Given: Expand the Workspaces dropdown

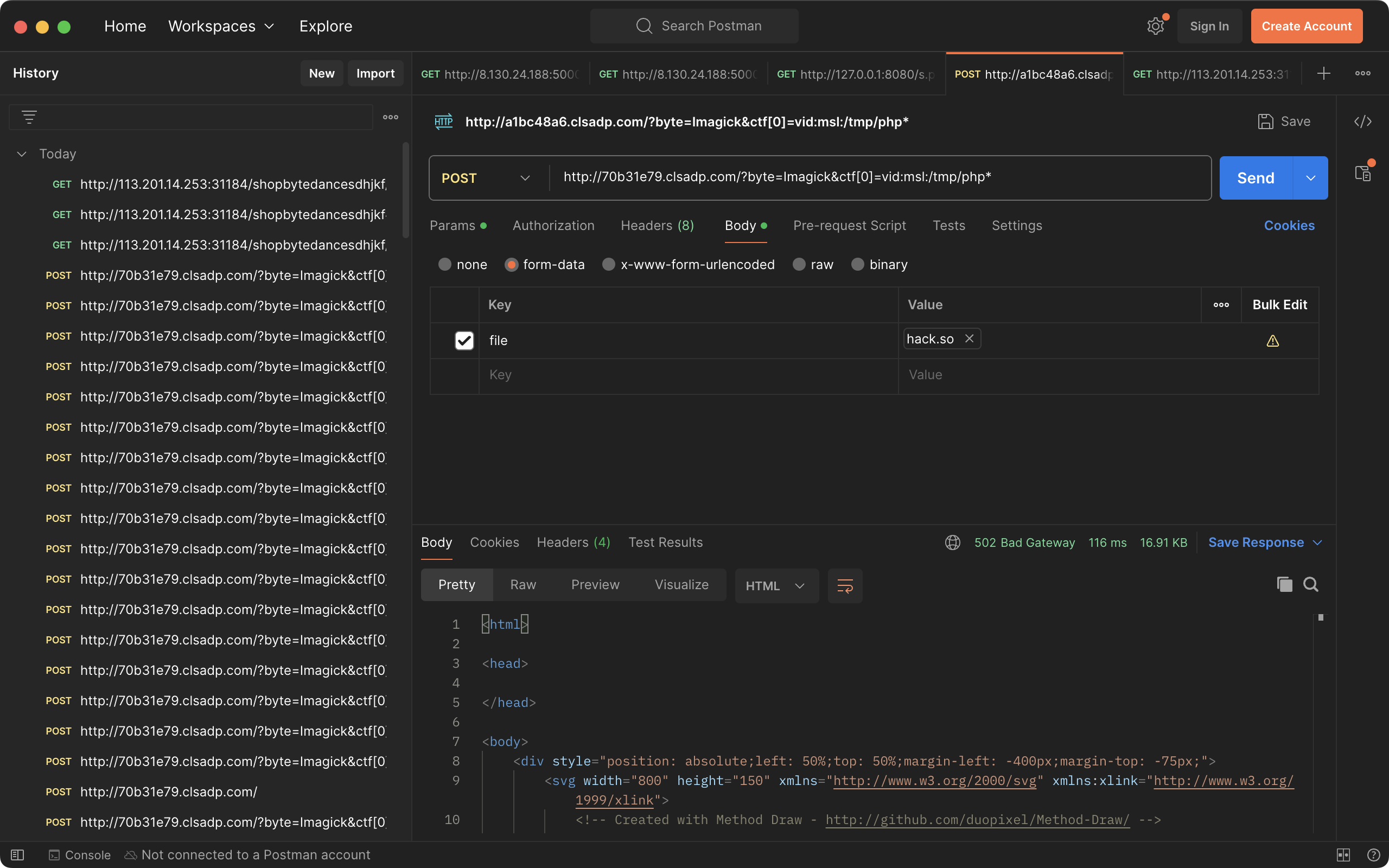Looking at the screenshot, I should click(x=221, y=27).
